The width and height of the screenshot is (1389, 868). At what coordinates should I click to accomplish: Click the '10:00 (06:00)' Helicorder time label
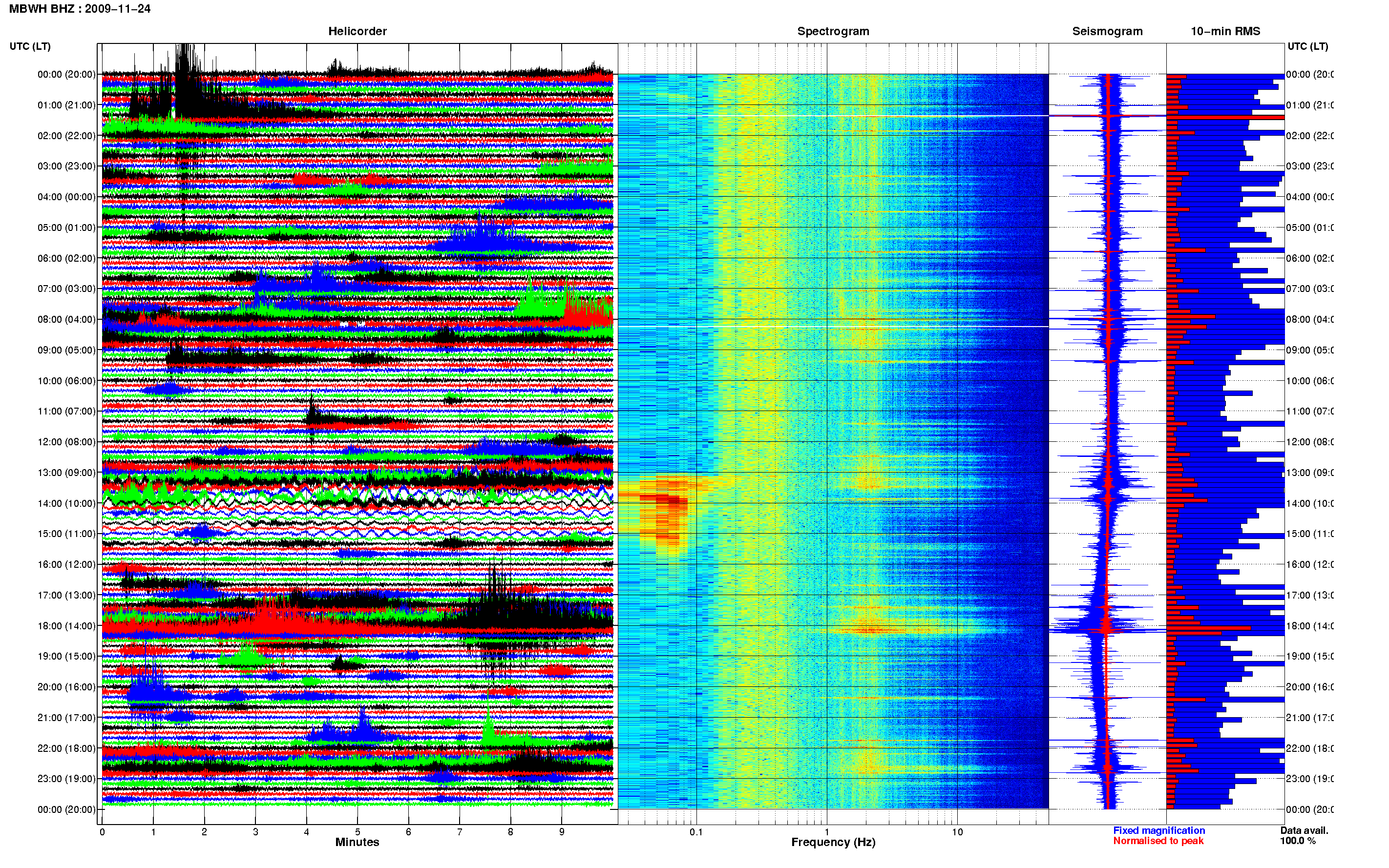point(66,381)
